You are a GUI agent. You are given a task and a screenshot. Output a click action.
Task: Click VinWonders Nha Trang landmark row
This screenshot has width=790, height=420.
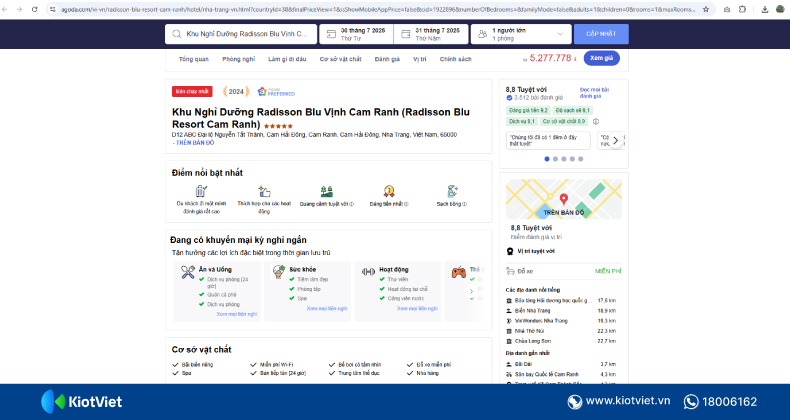pos(561,321)
